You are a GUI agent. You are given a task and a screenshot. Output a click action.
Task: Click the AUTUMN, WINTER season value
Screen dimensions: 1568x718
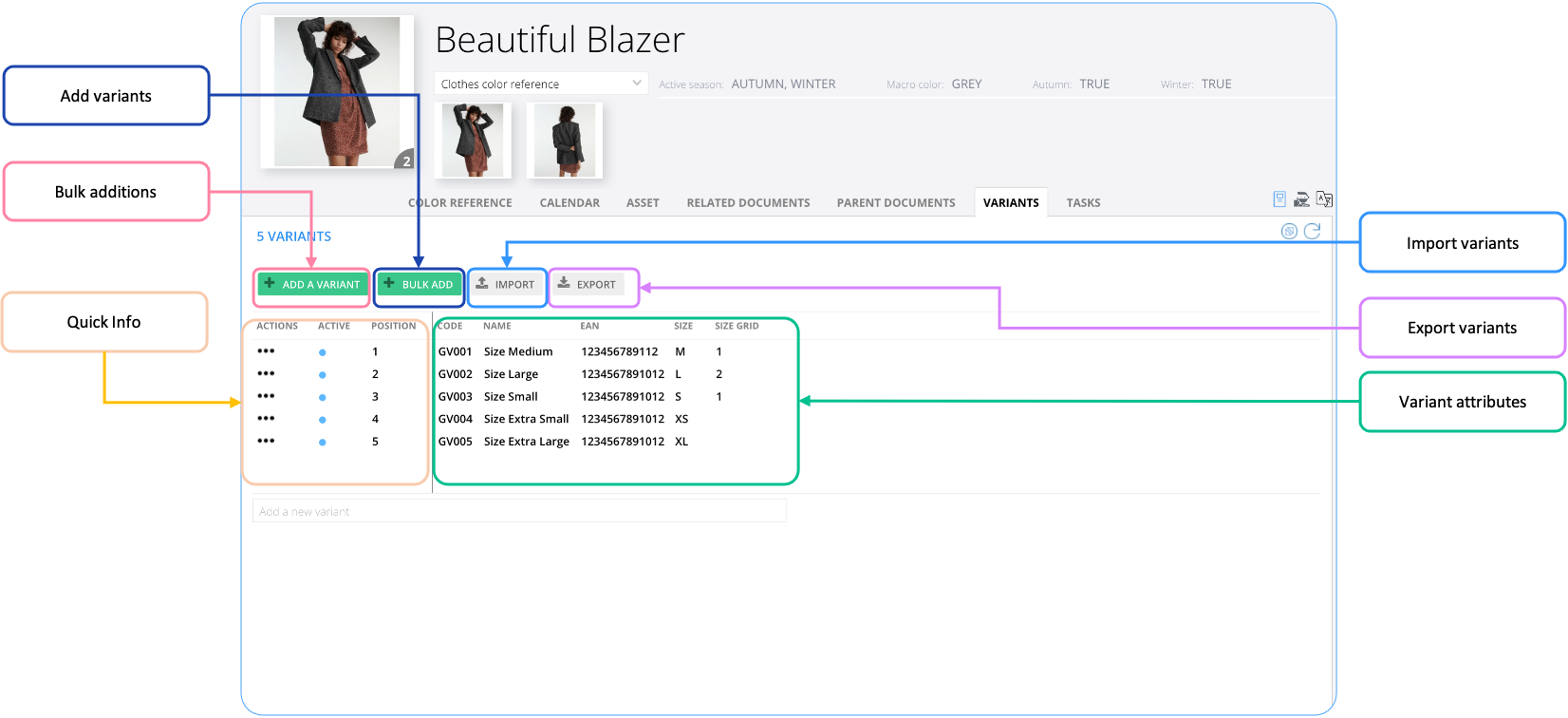pyautogui.click(x=784, y=84)
